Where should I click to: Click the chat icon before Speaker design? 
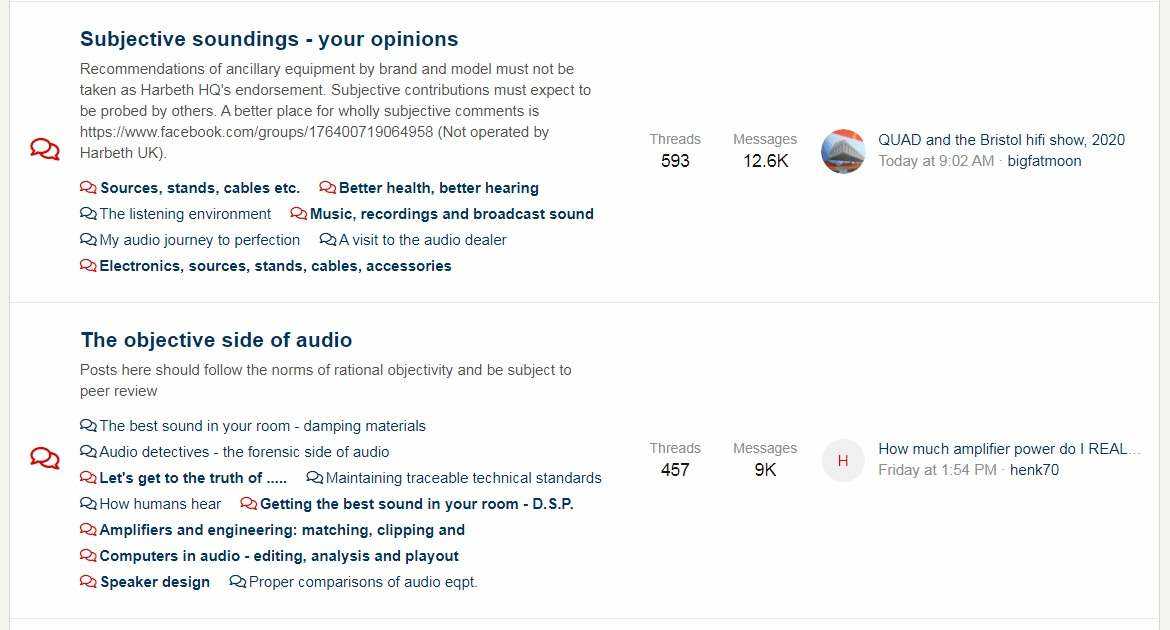click(x=88, y=581)
